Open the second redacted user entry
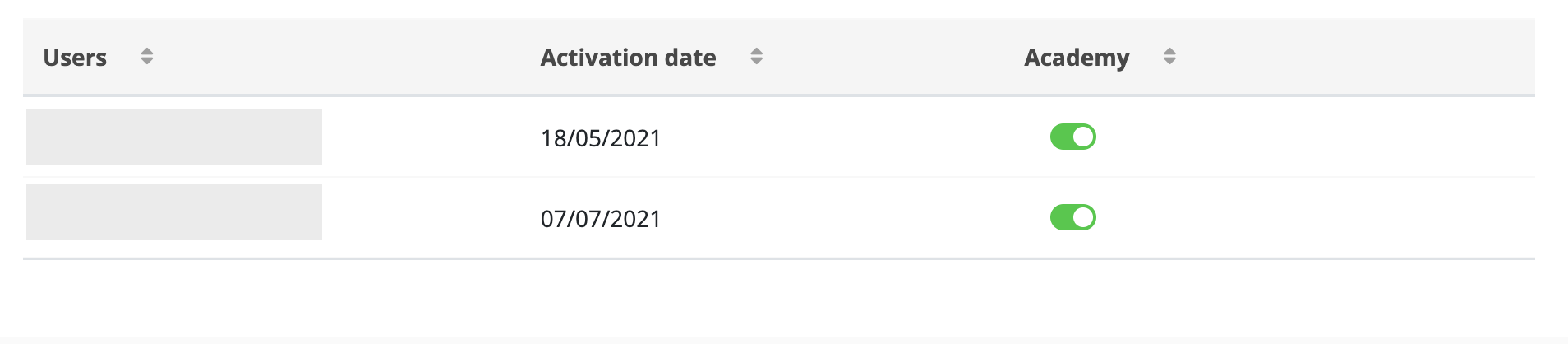 click(x=174, y=212)
